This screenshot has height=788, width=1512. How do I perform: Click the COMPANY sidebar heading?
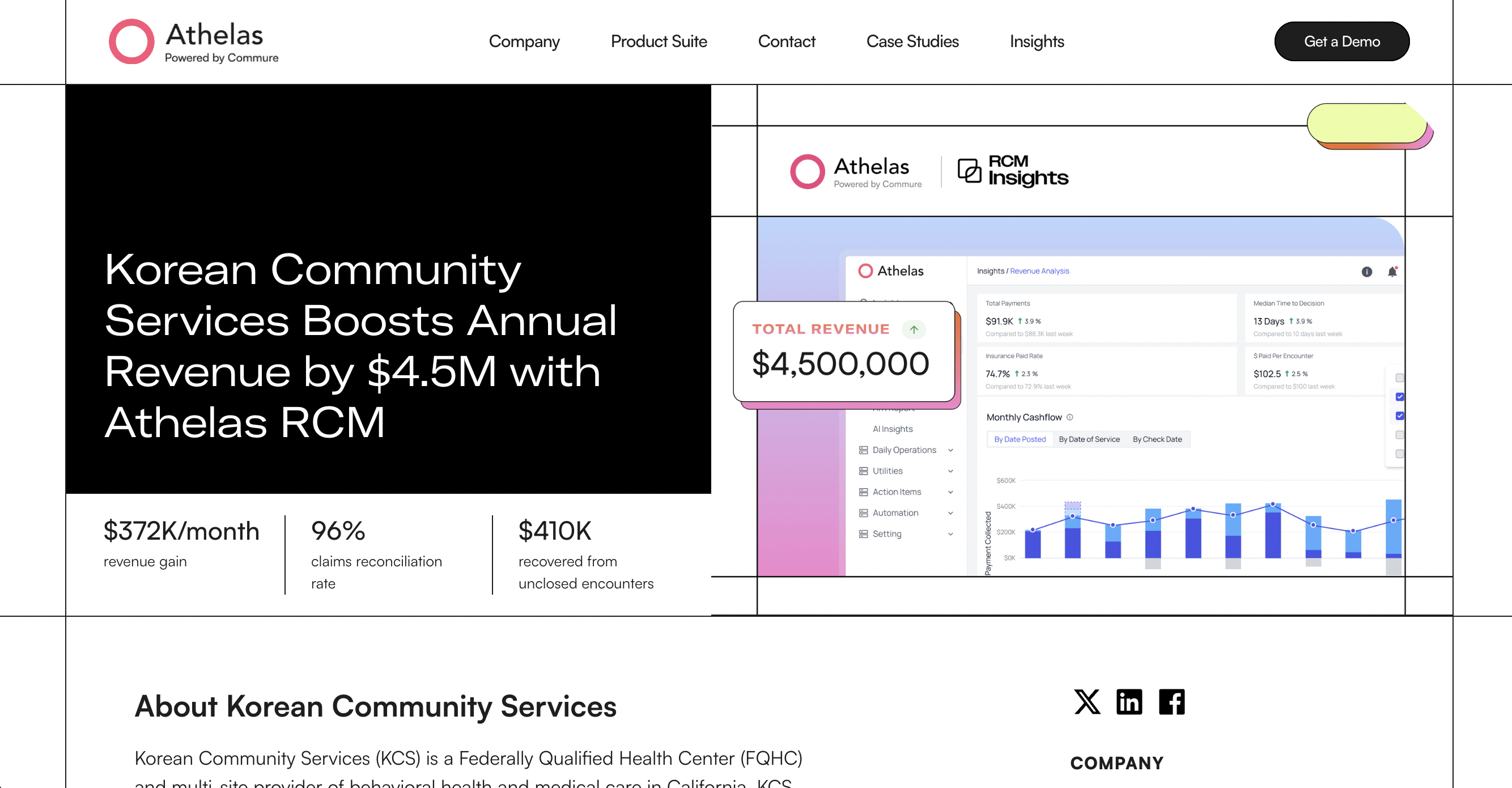1116,762
